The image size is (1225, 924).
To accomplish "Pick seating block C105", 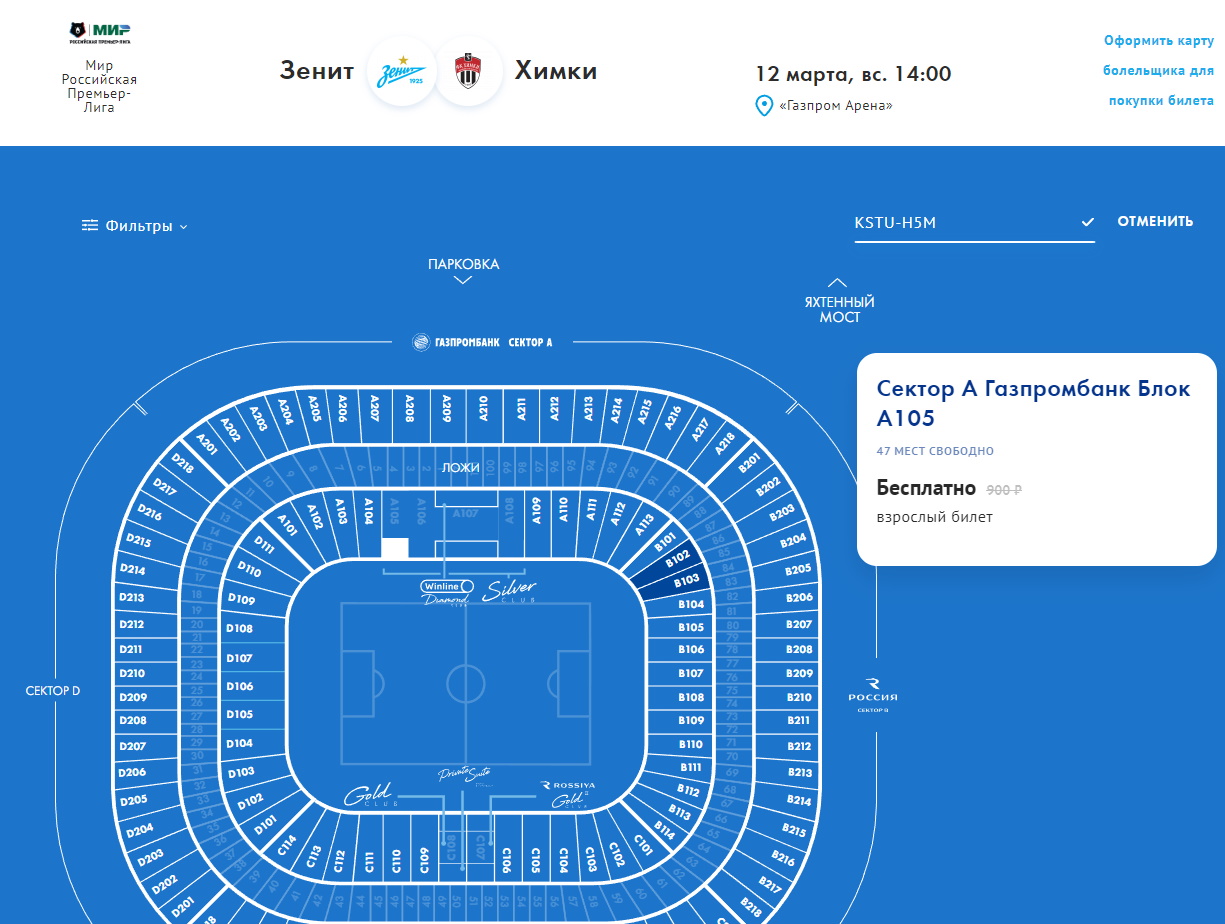I will [535, 858].
